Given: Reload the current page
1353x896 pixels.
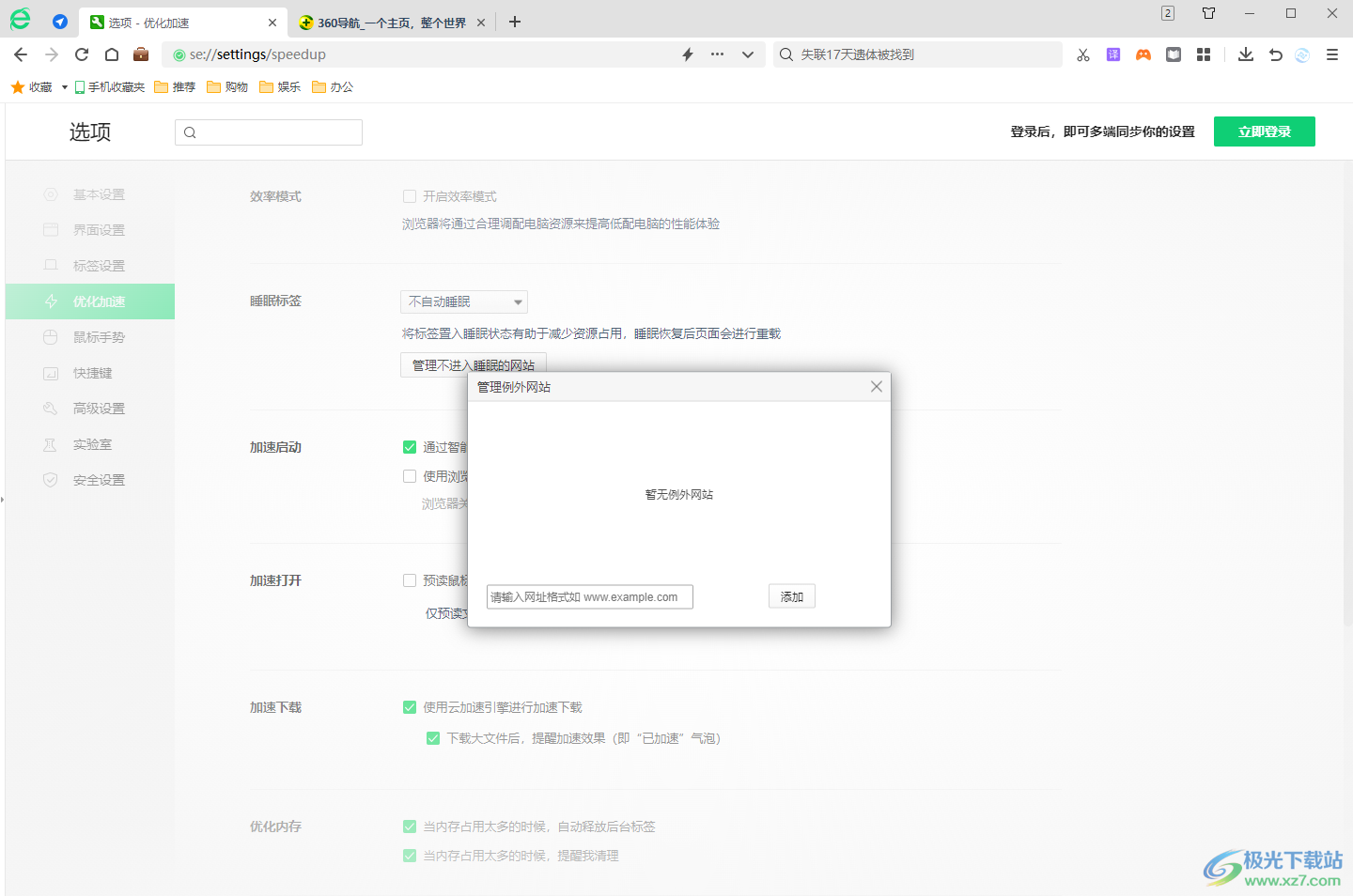Looking at the screenshot, I should (x=82, y=54).
